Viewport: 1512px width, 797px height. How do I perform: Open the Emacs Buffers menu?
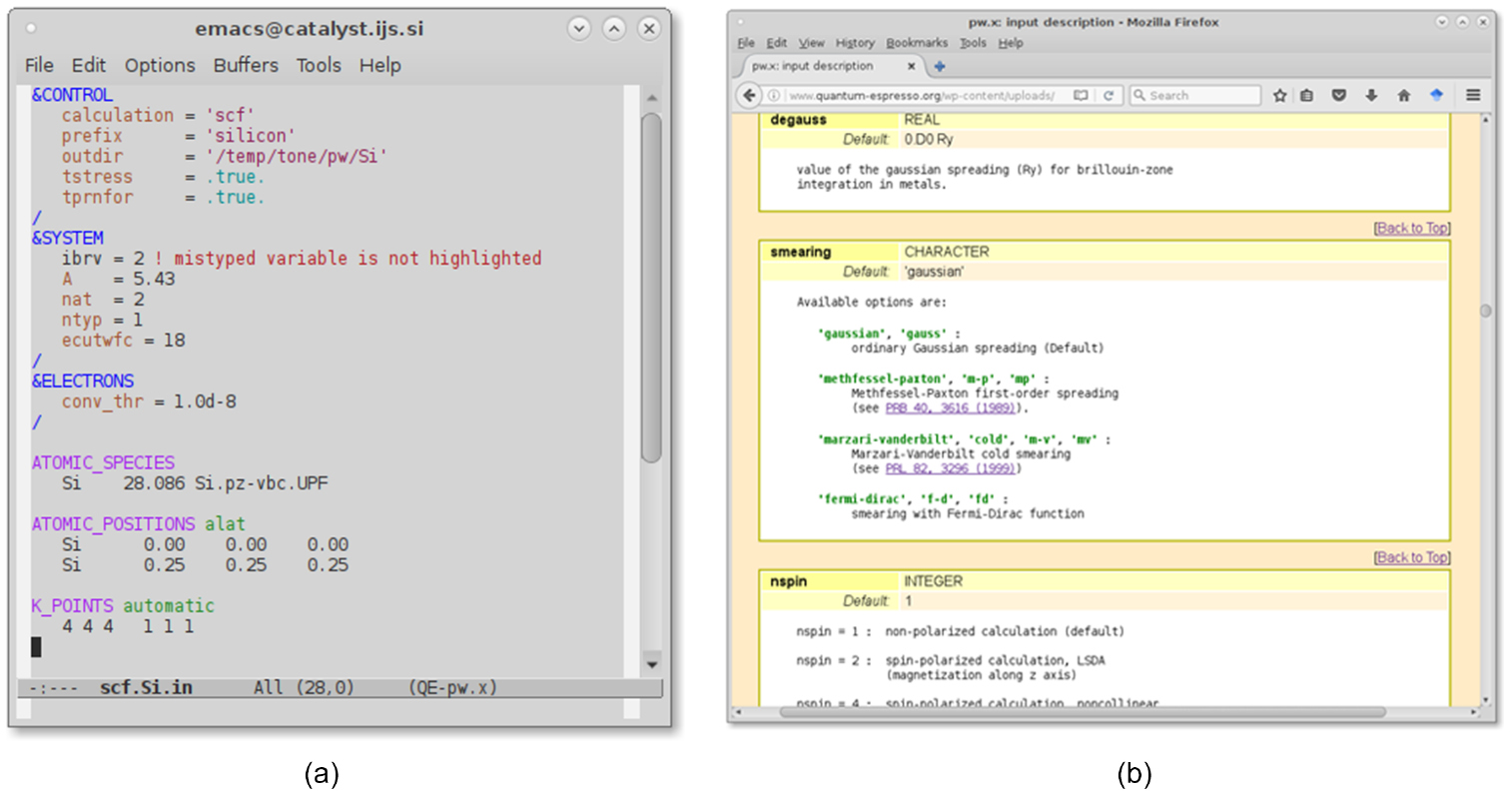coord(246,65)
